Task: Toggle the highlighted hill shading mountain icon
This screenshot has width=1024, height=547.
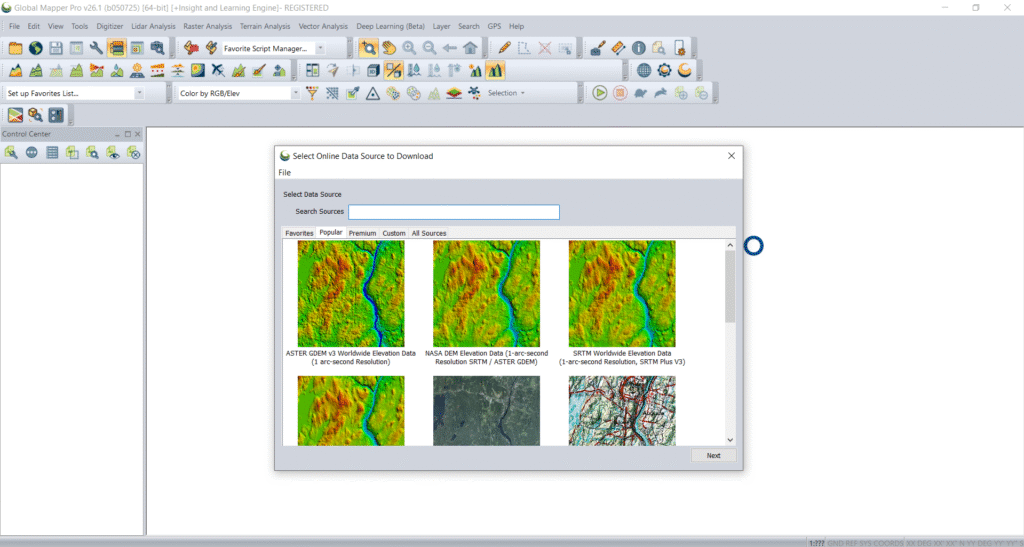Action: [x=495, y=70]
